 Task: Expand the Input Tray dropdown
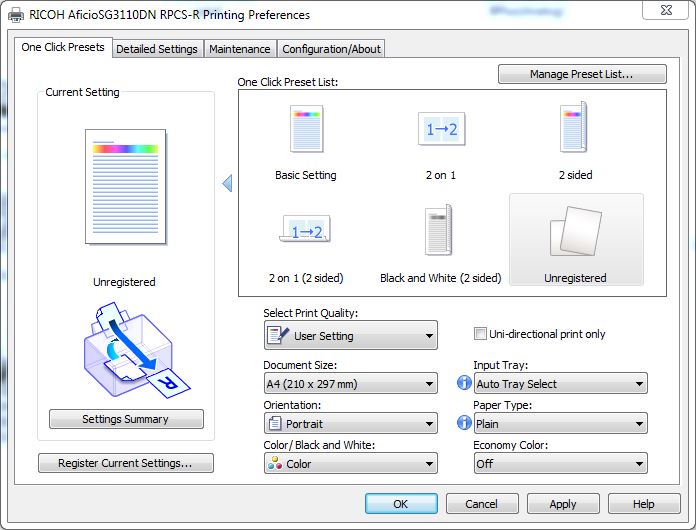561,384
